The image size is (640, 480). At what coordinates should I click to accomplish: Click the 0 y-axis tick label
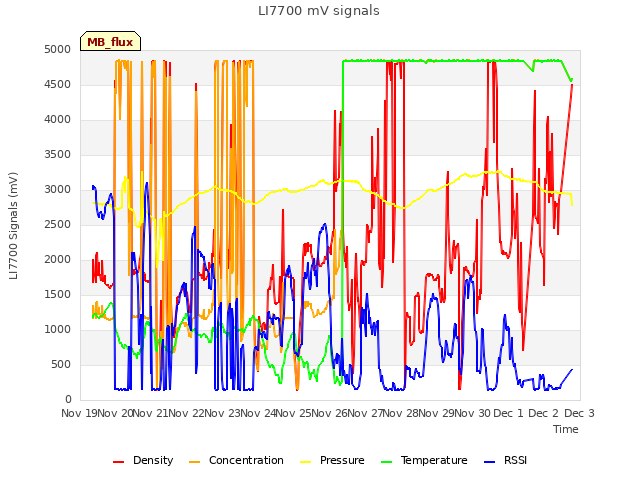[68, 400]
